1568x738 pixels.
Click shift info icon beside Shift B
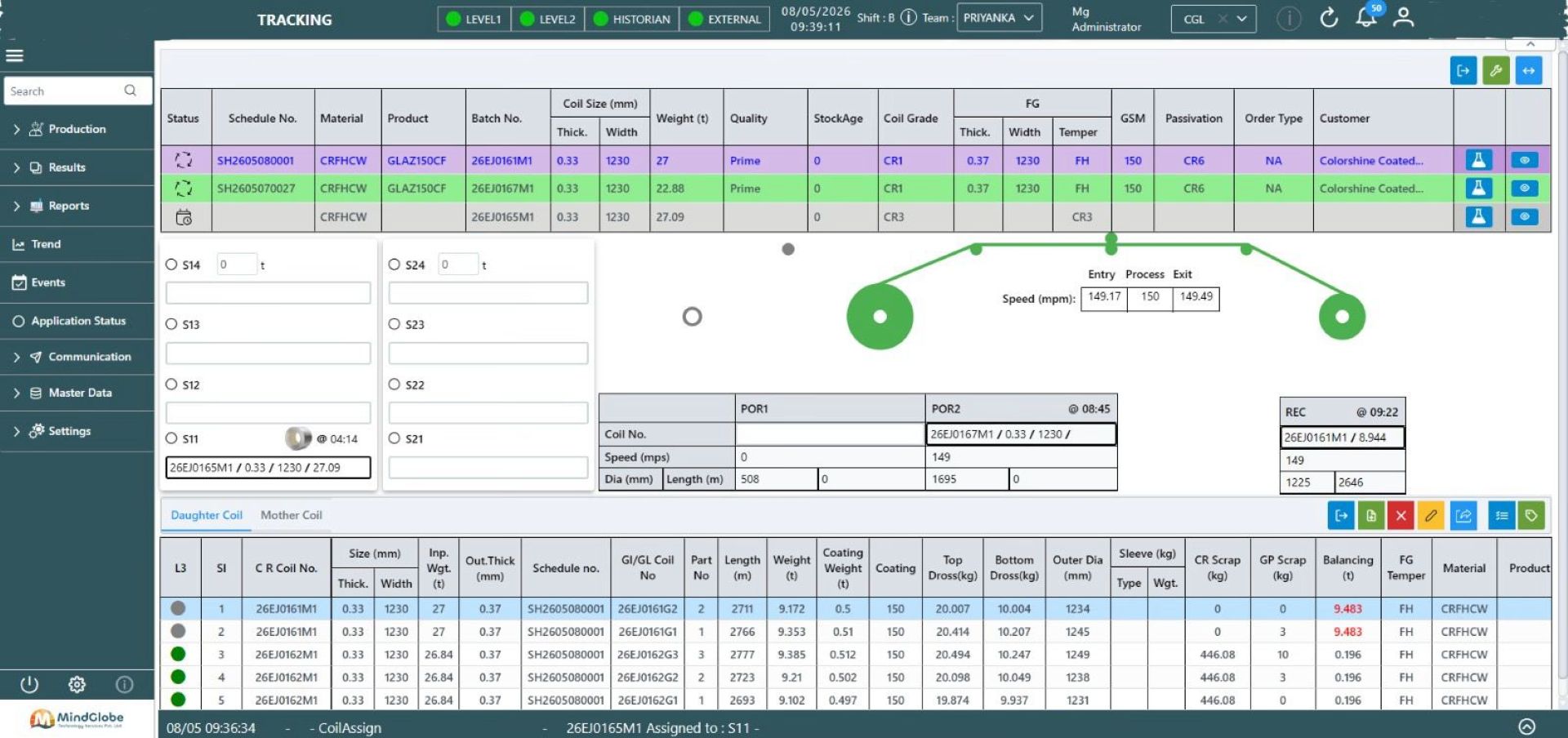(x=908, y=17)
